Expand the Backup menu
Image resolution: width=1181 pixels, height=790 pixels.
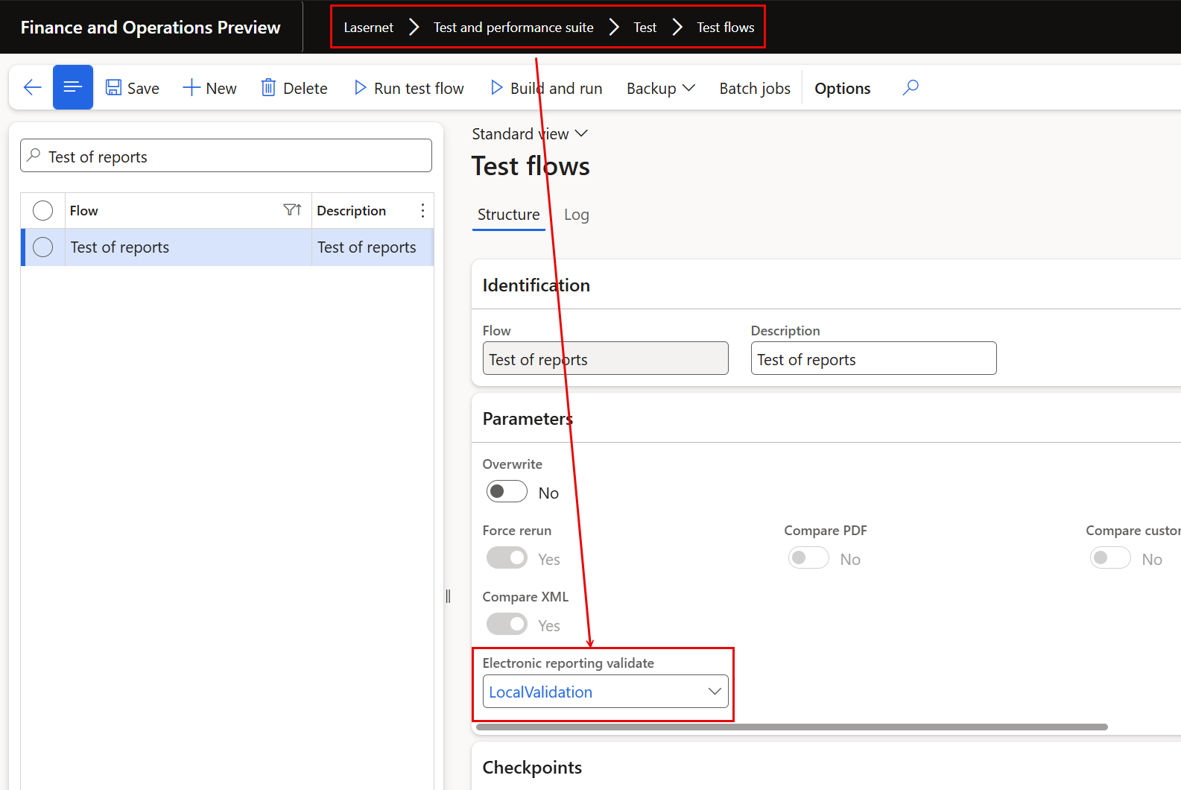pos(661,88)
